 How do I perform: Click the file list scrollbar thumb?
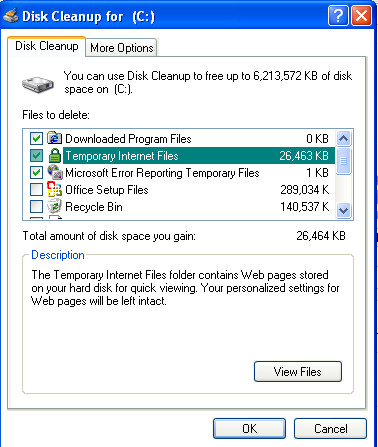[343, 161]
